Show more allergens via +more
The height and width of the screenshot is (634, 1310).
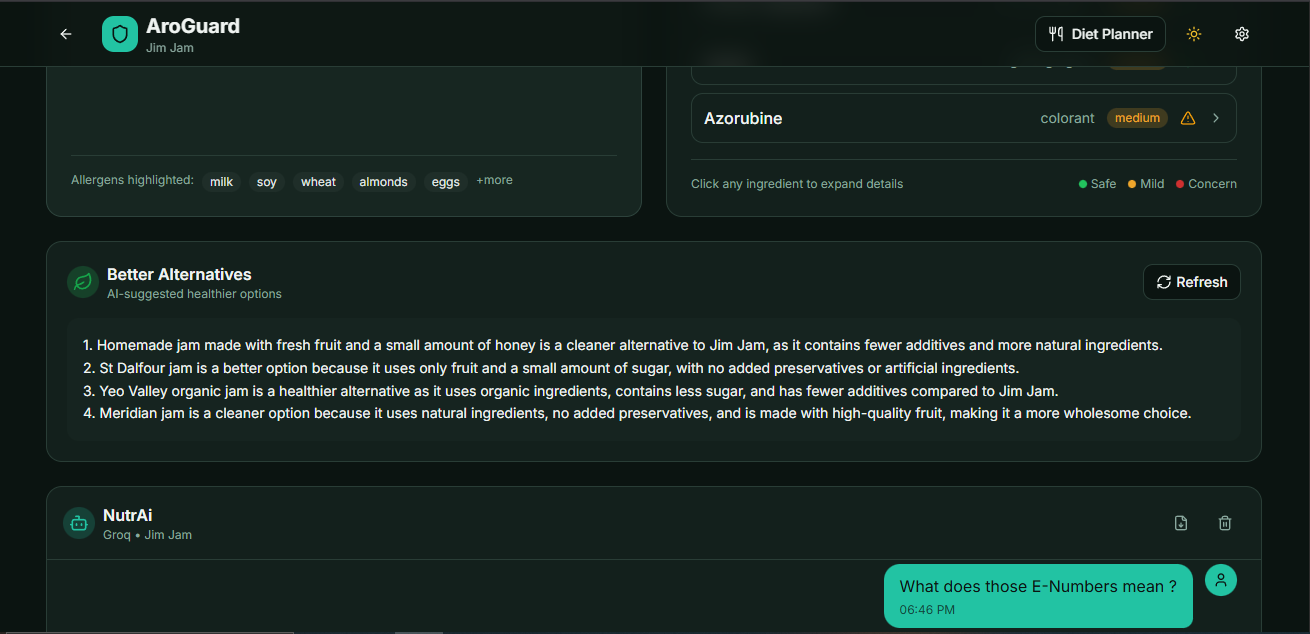point(493,180)
